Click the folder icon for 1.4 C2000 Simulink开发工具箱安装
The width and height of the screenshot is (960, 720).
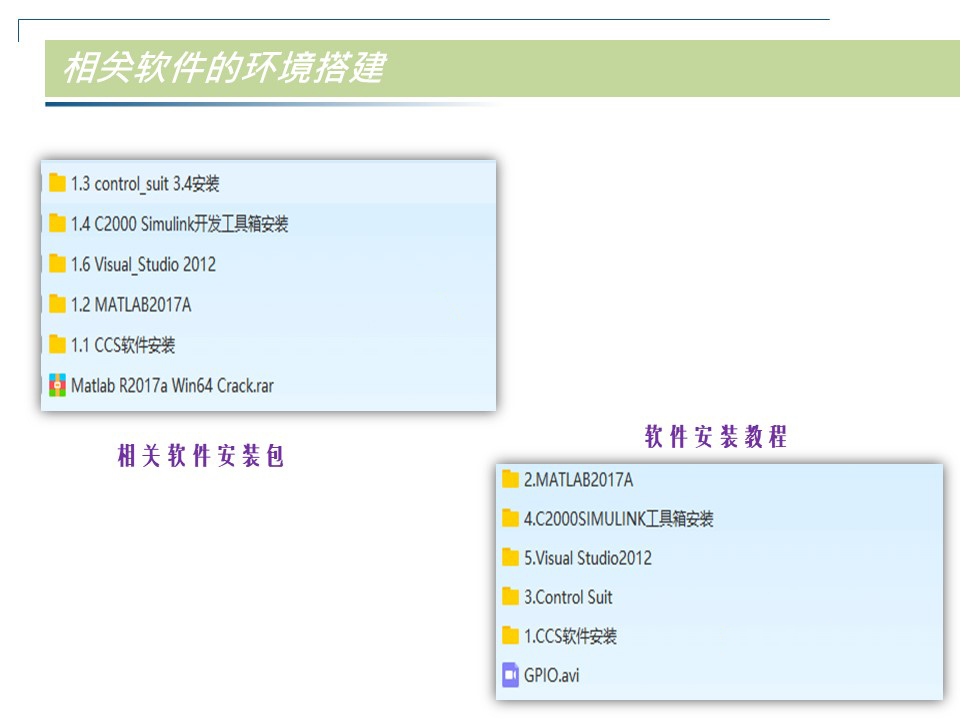[x=57, y=223]
